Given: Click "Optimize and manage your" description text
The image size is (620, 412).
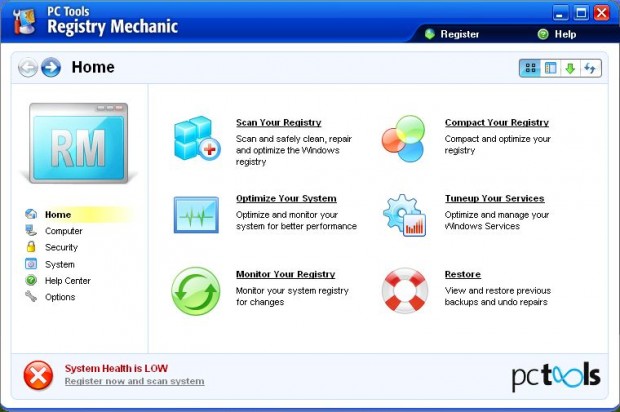Looking at the screenshot, I should pyautogui.click(x=497, y=215).
